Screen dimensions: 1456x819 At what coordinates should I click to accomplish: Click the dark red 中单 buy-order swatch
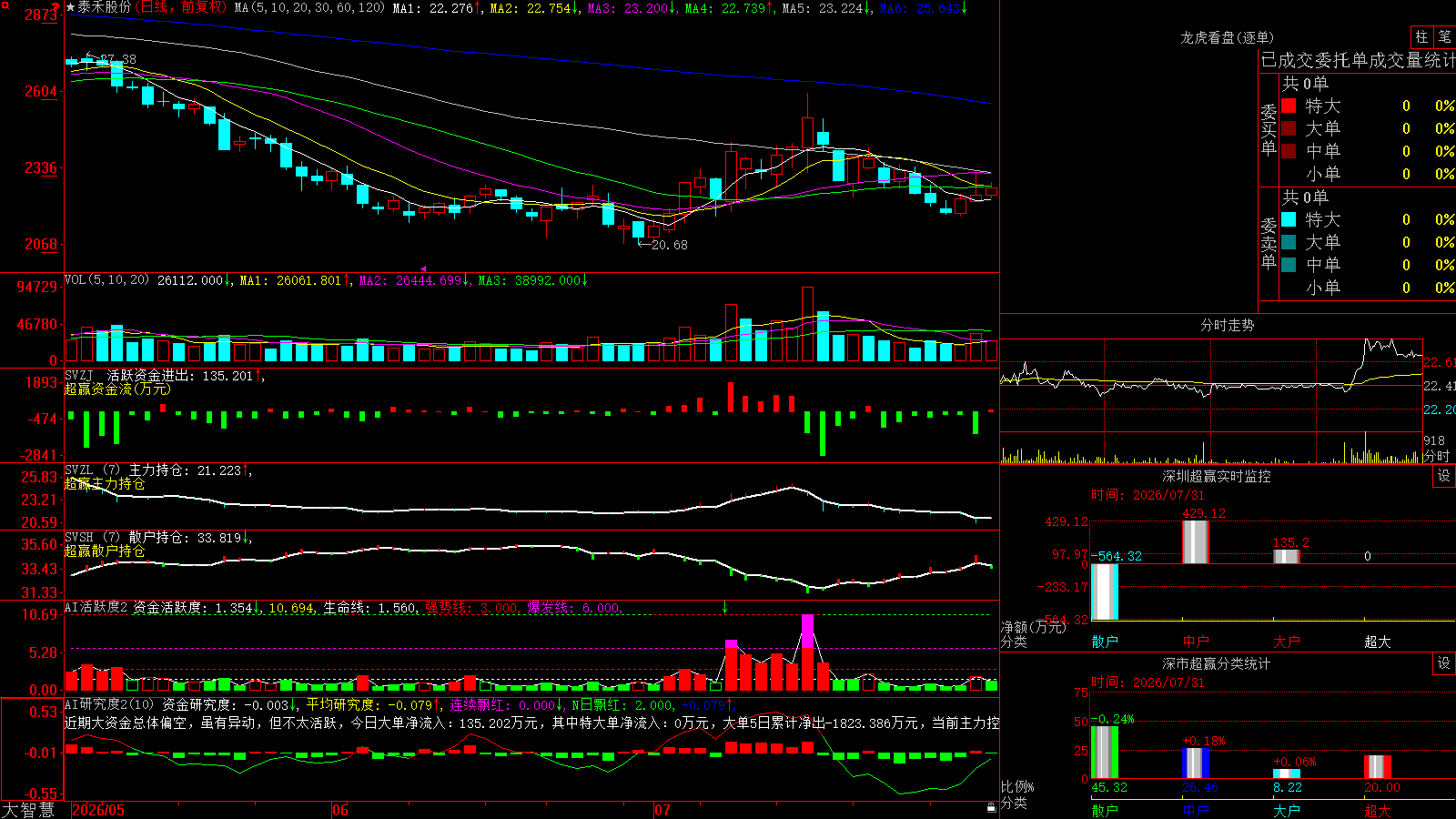pos(1289,151)
